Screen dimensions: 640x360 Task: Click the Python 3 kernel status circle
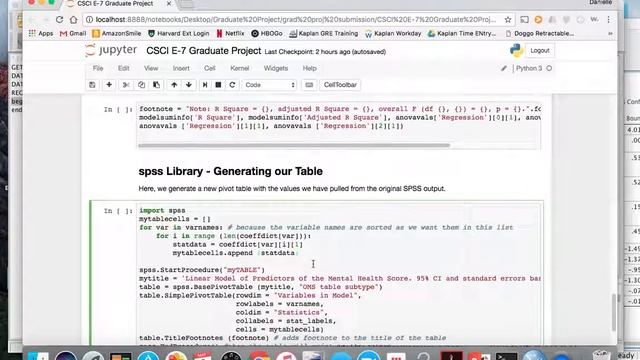click(x=549, y=68)
